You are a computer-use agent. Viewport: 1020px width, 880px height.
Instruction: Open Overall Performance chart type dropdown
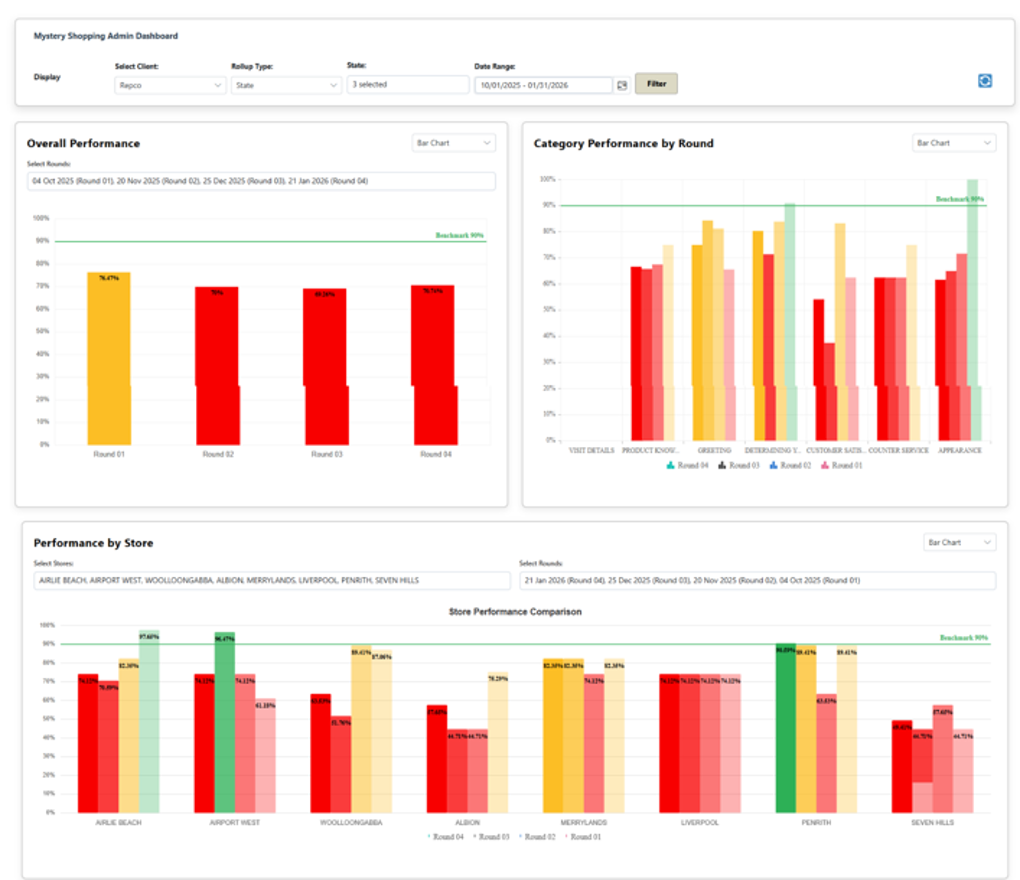[x=454, y=143]
